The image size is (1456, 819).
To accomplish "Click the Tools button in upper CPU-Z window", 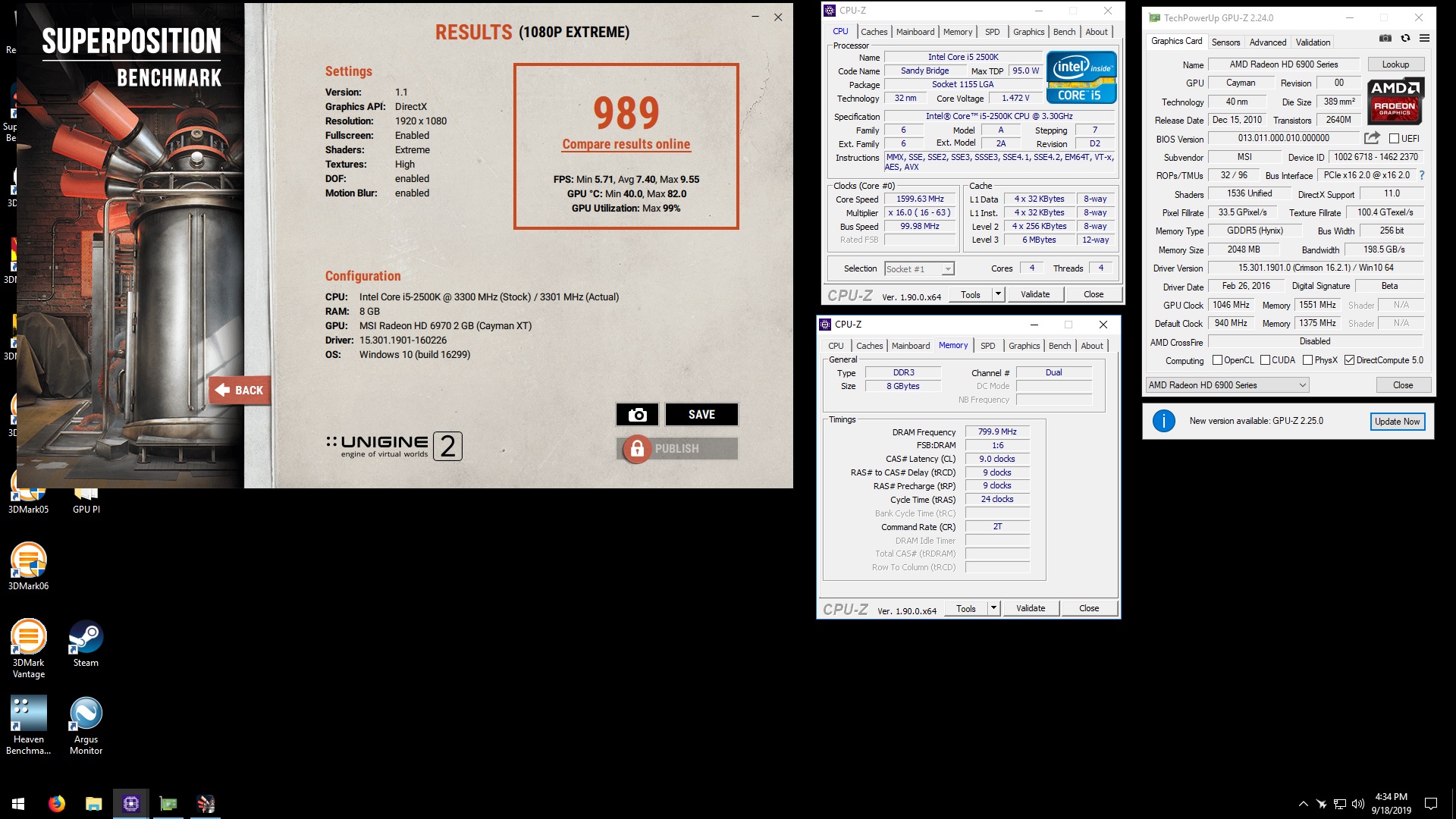I will [971, 294].
